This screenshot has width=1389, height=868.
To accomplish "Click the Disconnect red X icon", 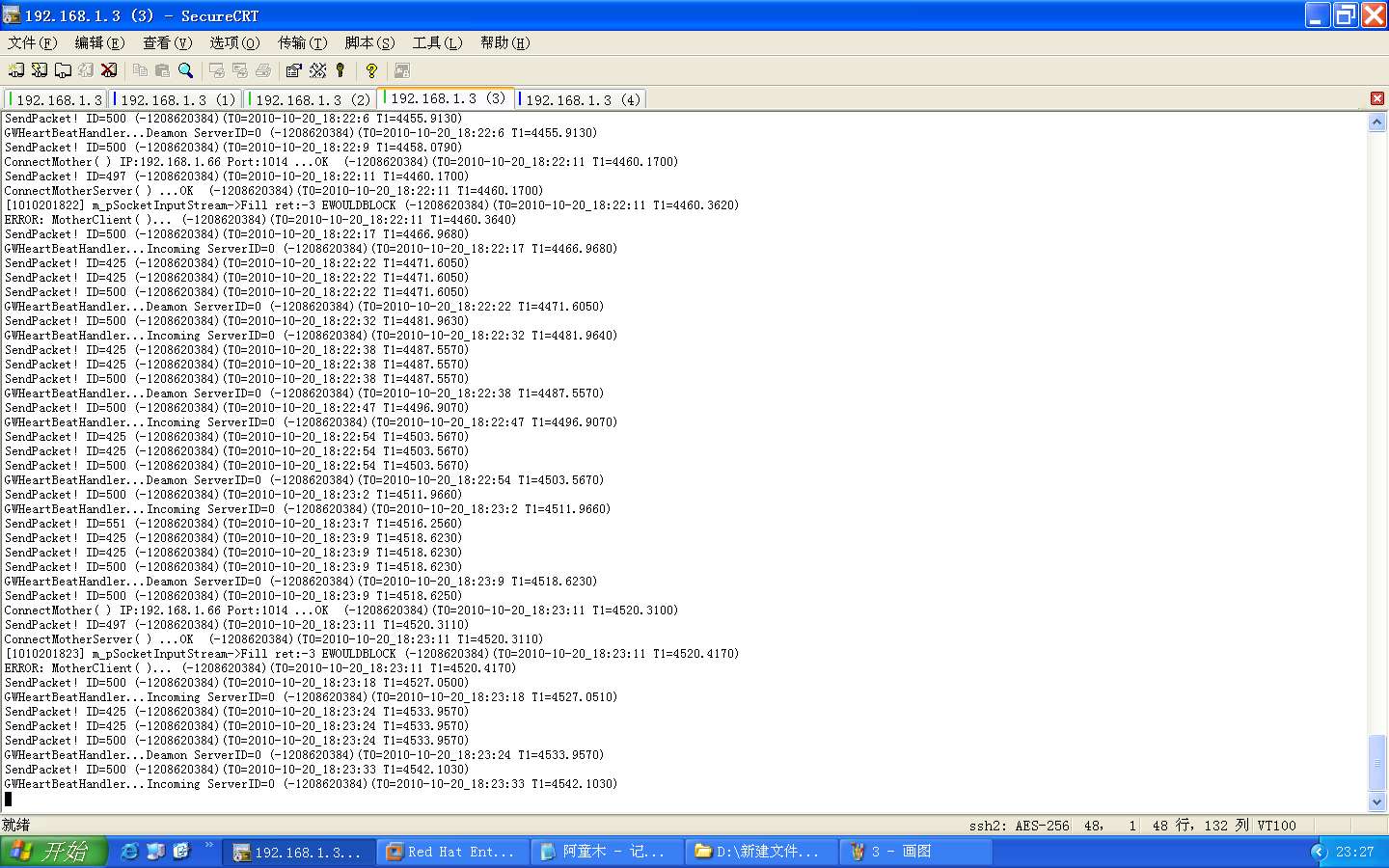I will coord(109,70).
